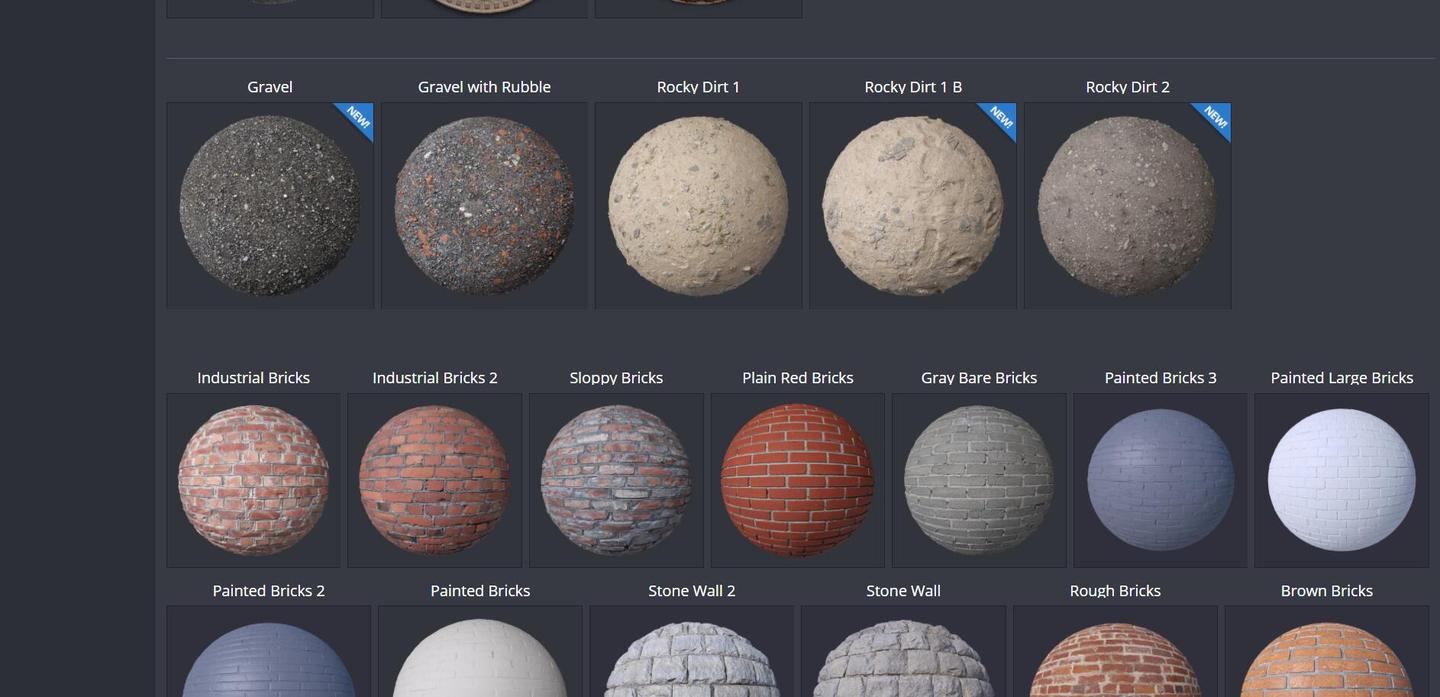
Task: Select the Stone Wall 2 texture preview
Action: click(692, 660)
